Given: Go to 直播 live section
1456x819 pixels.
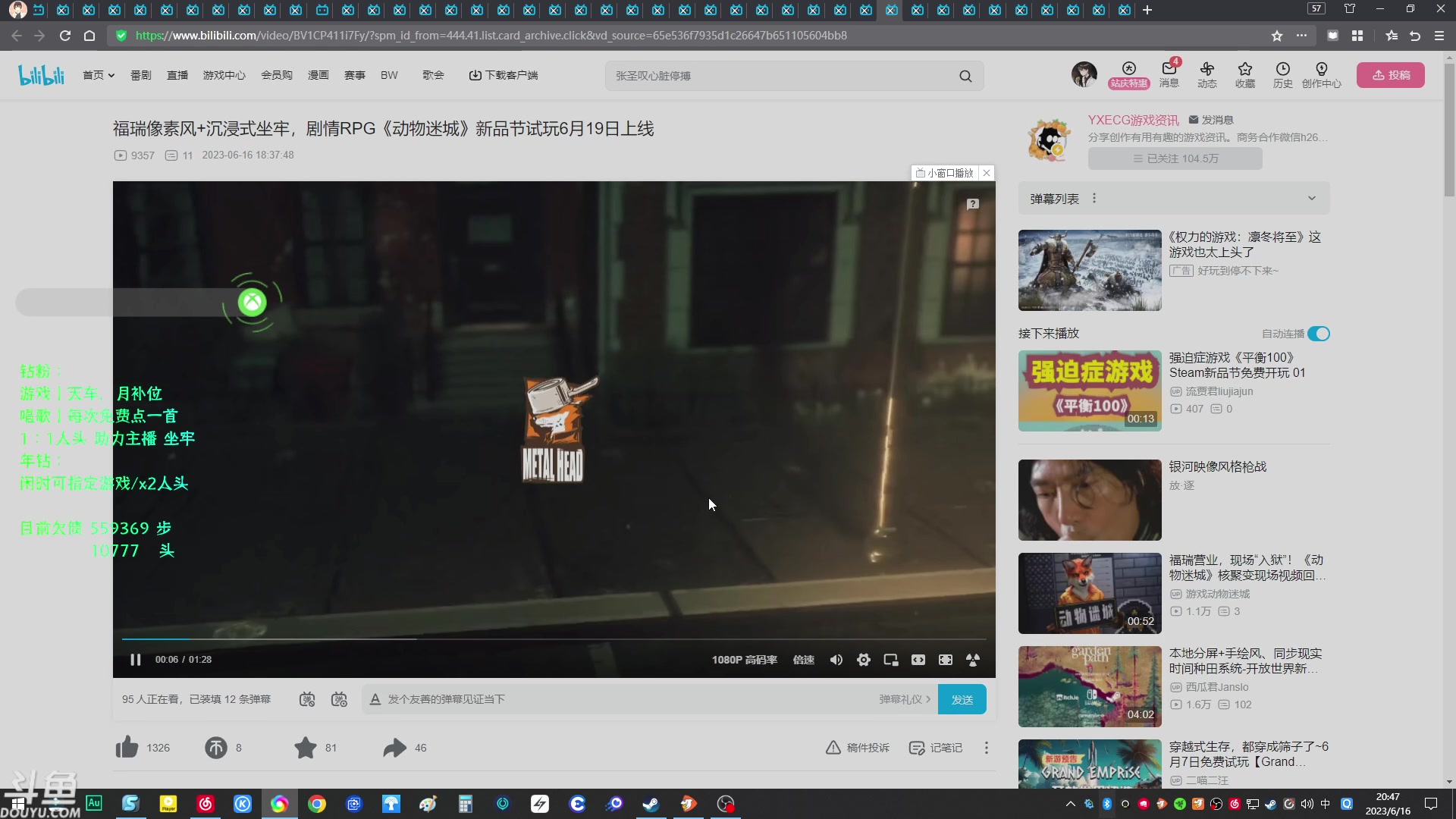Looking at the screenshot, I should (177, 75).
